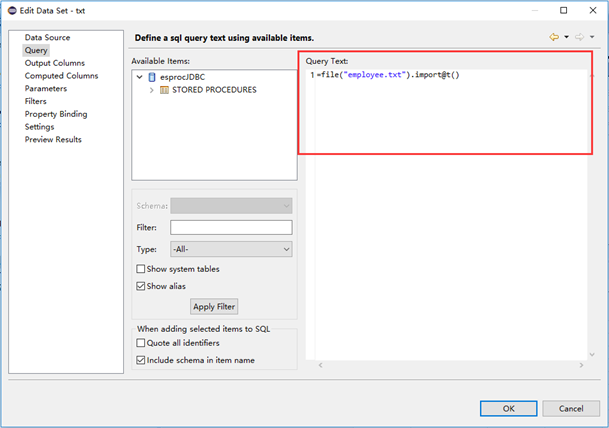Go to the Preview Results page
This screenshot has height=428, width=609.
tap(53, 140)
